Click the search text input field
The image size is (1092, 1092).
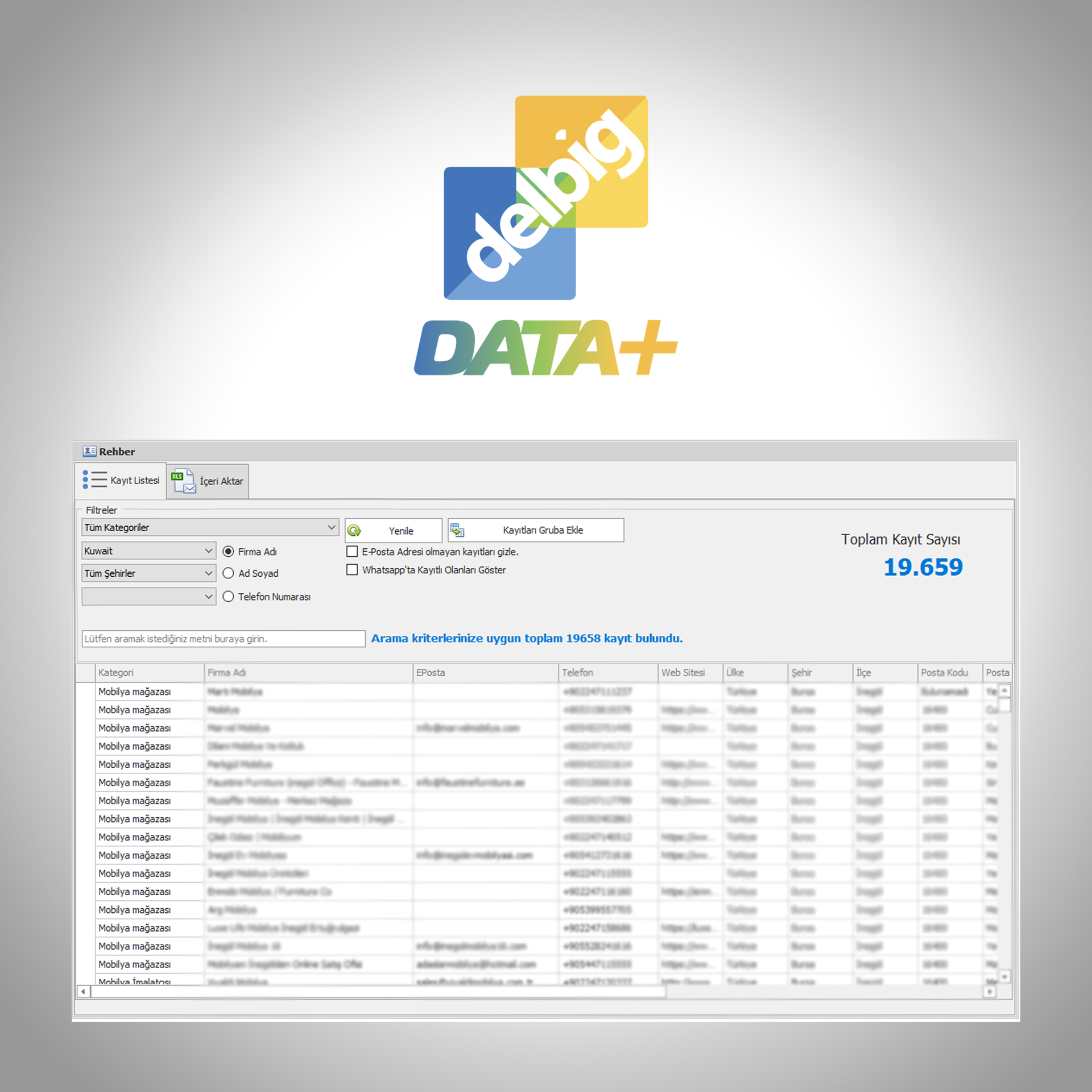224,639
